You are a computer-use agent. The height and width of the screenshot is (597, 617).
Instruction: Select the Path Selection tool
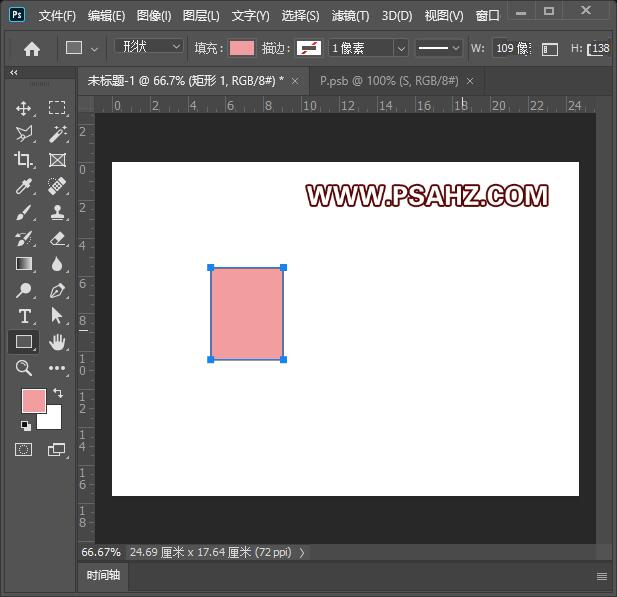[x=57, y=316]
